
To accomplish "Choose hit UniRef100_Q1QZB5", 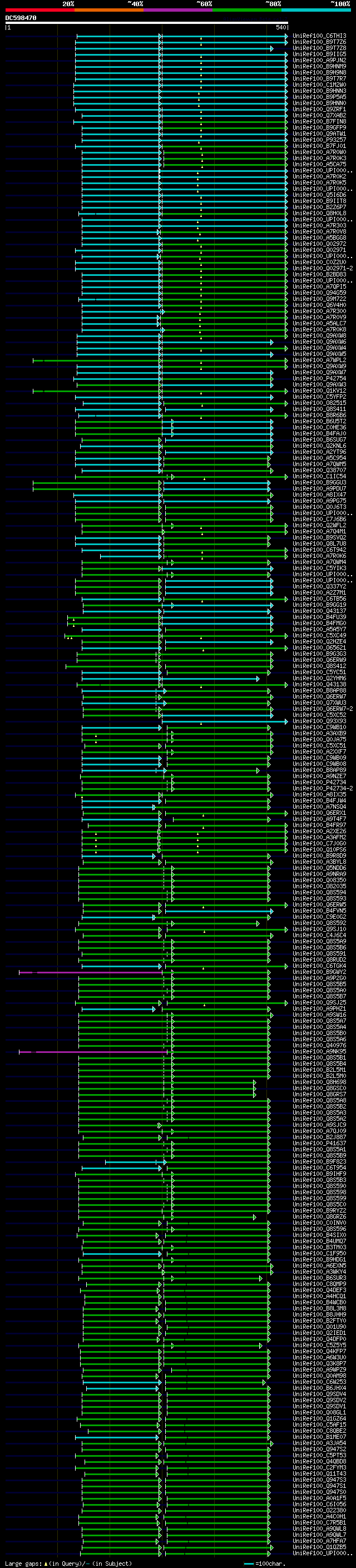I will [319, 1547].
